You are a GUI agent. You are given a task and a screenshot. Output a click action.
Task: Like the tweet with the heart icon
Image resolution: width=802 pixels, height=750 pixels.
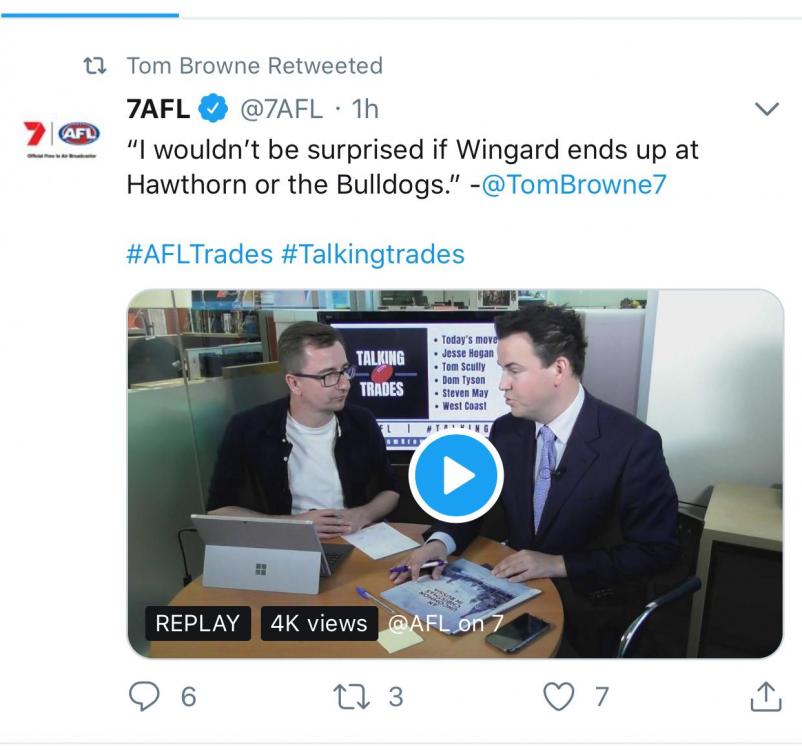tap(559, 695)
